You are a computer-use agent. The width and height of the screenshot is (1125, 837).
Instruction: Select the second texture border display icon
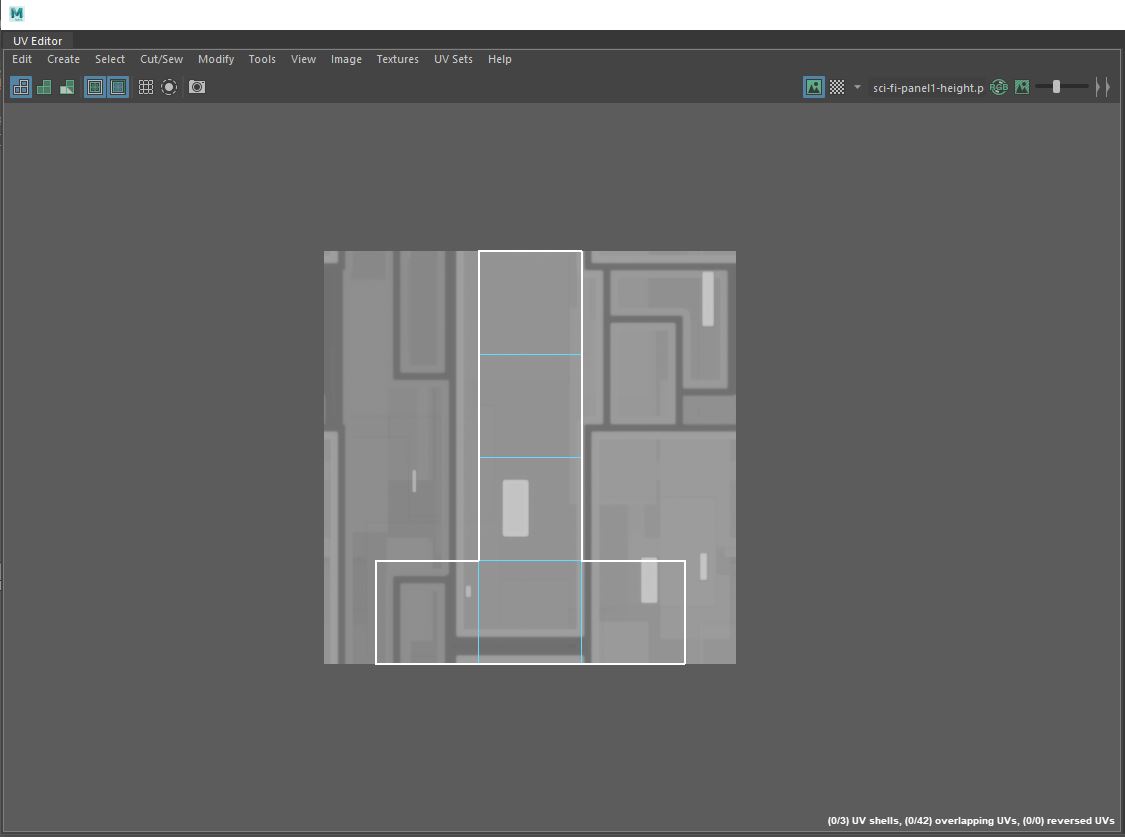coord(118,87)
